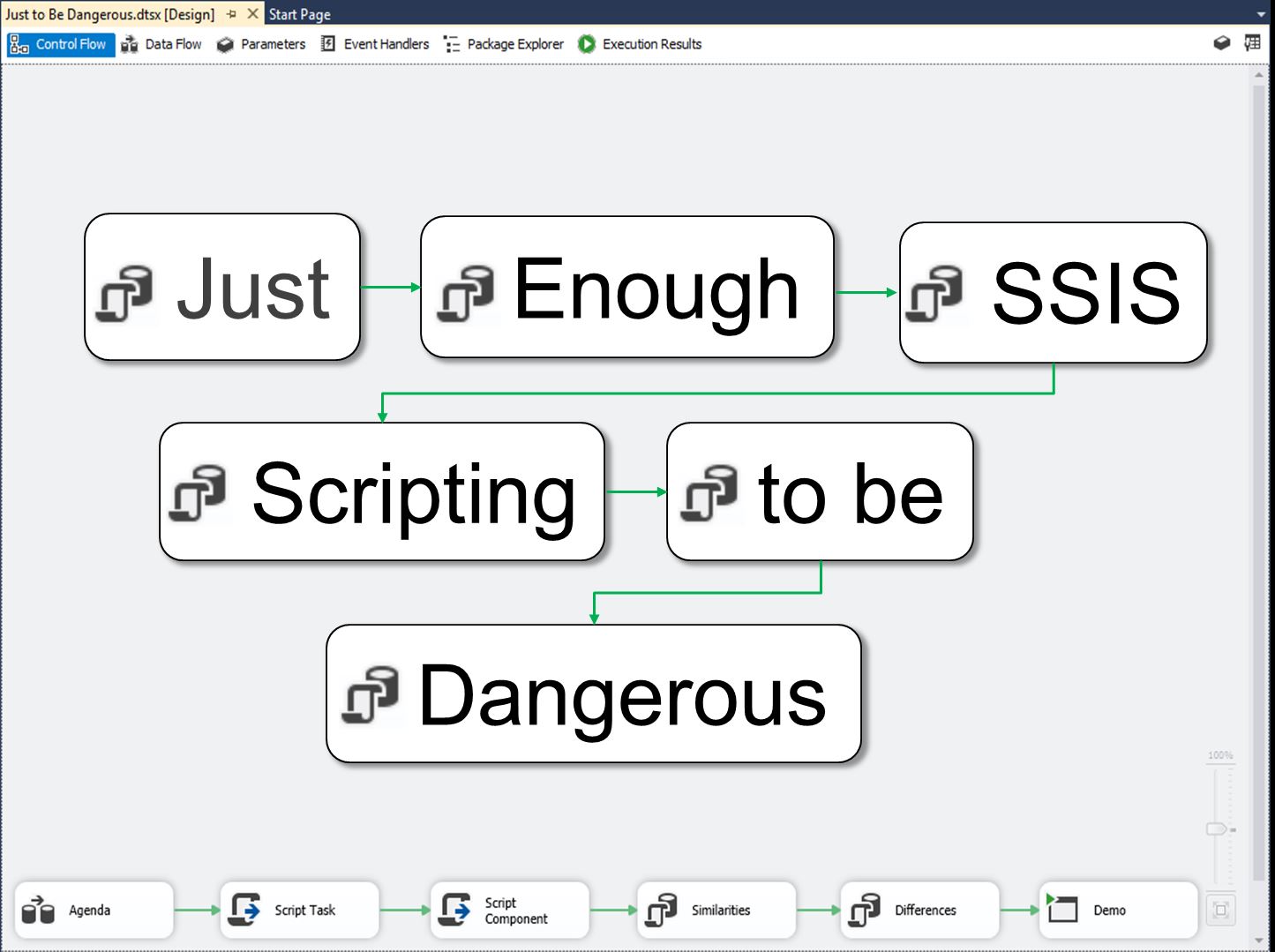Click the Package Explorer tree icon
The image size is (1275, 952).
coord(452,44)
